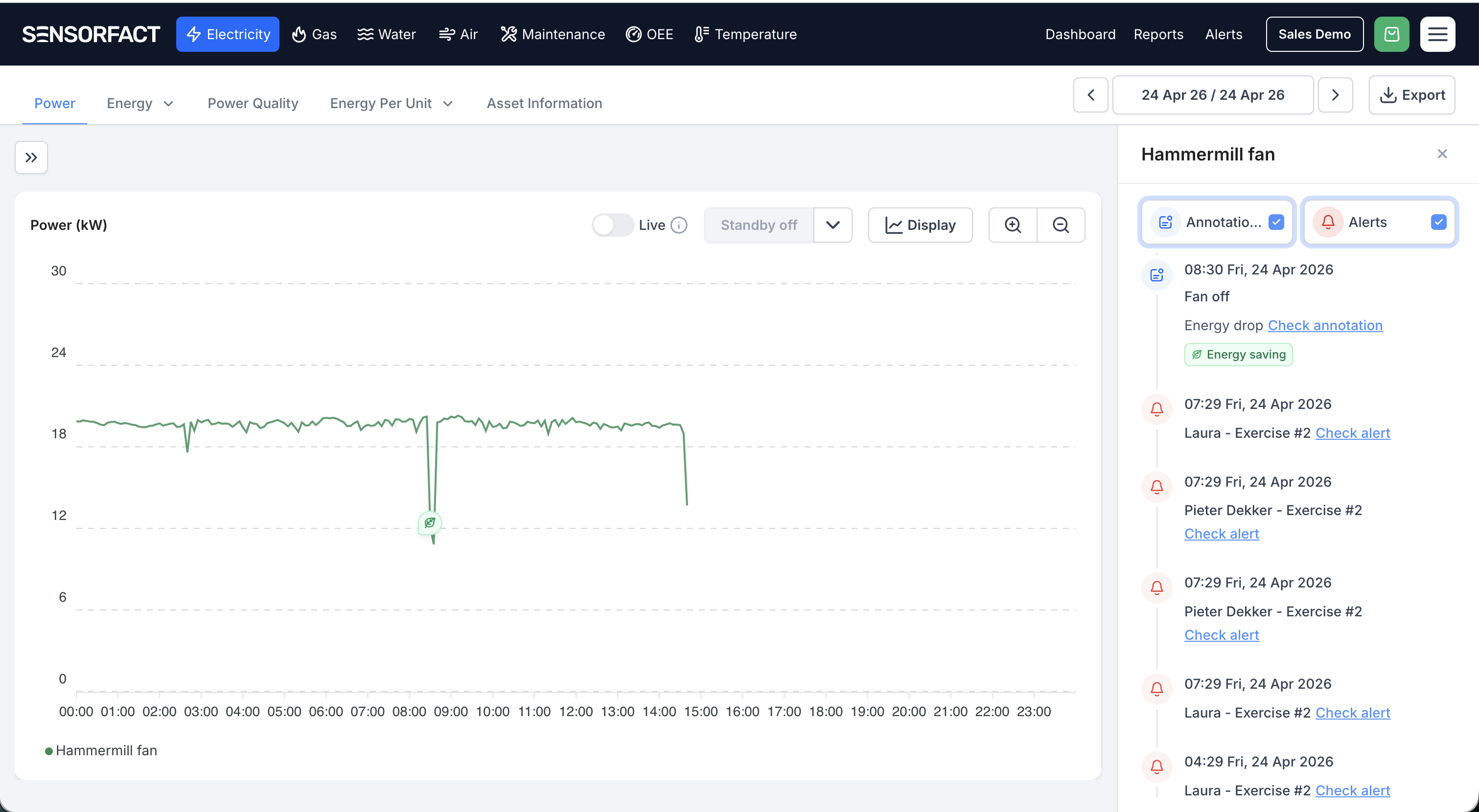Switch to Power Quality tab
1479x812 pixels.
tap(253, 103)
